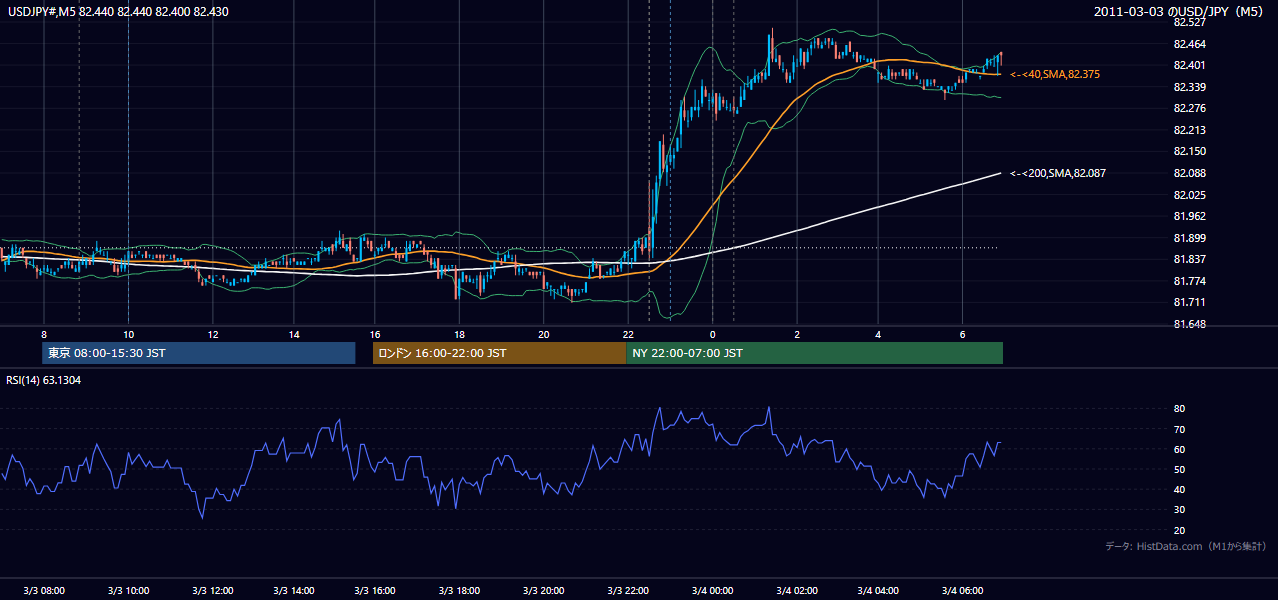Click the 3/3 18:00 date label
This screenshot has width=1278, height=600.
460,591
